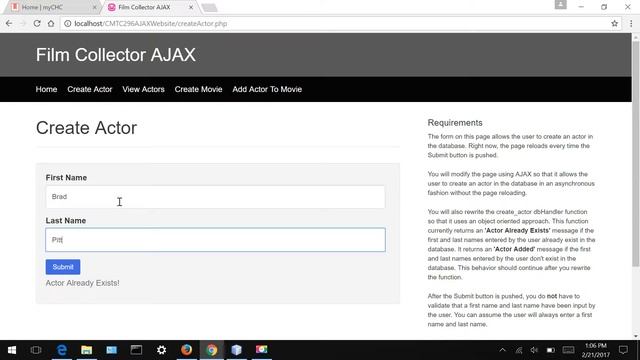640x360 pixels.
Task: Go to Home in the navigation bar
Action: pos(46,89)
